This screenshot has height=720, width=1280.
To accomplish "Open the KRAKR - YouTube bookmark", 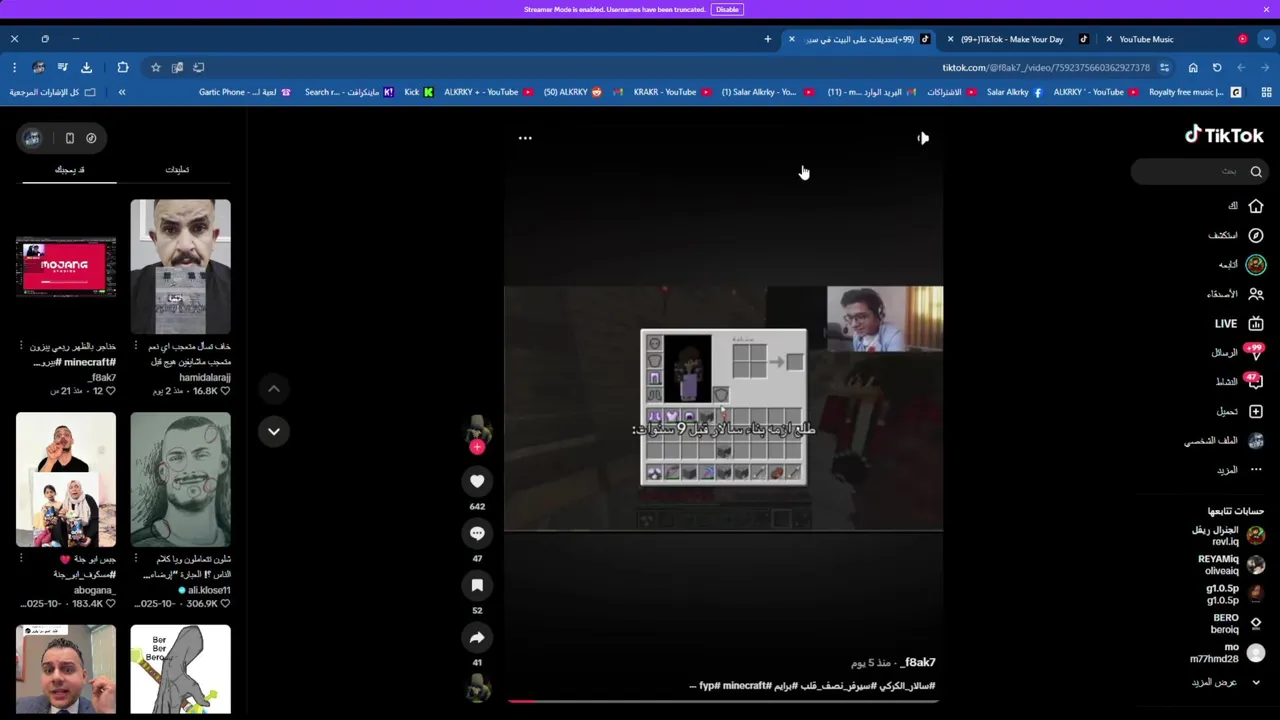I will pyautogui.click(x=672, y=92).
